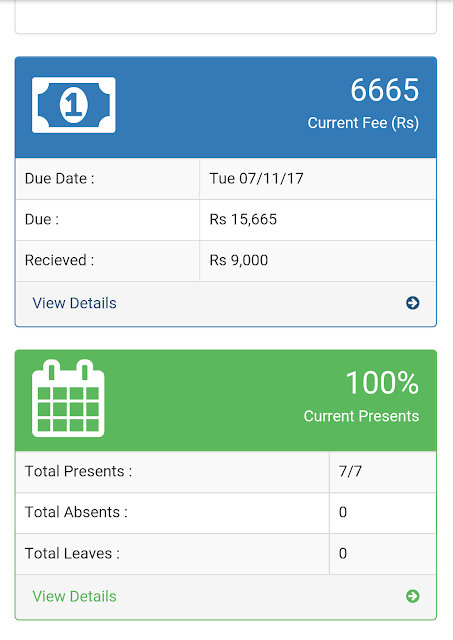Click the Total Leaves row label
Viewport: 453px width, 640px height.
pos(72,553)
